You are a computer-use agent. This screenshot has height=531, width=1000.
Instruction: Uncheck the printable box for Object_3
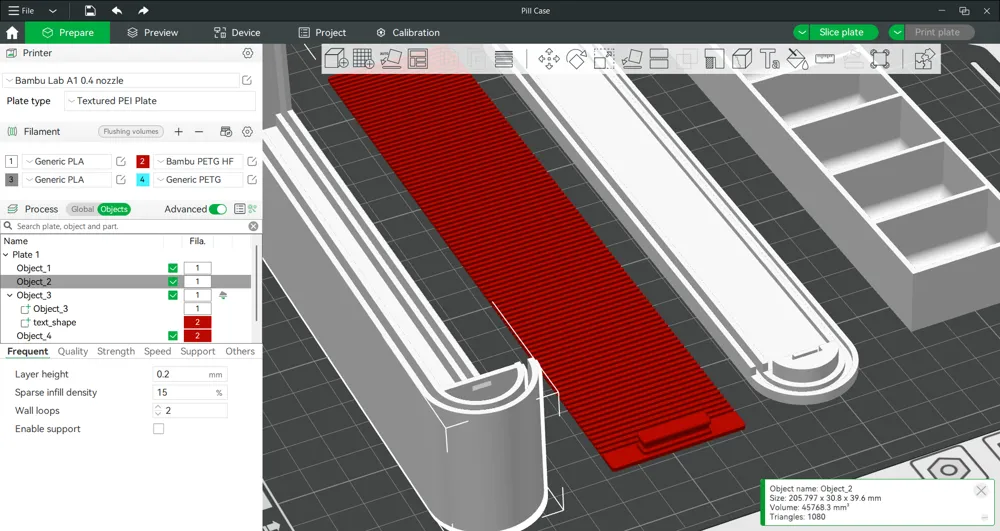[173, 295]
